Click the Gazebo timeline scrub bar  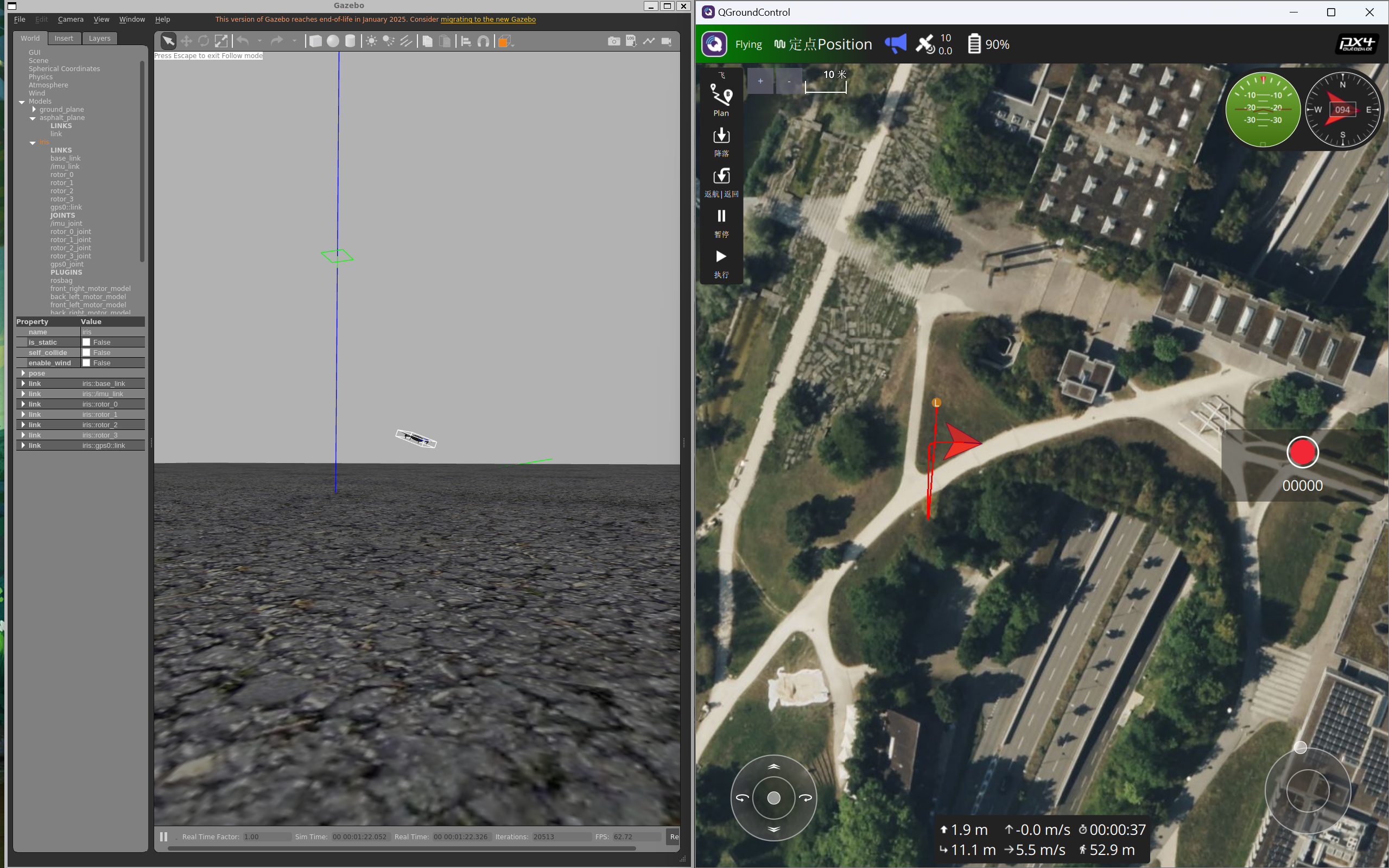(402, 848)
